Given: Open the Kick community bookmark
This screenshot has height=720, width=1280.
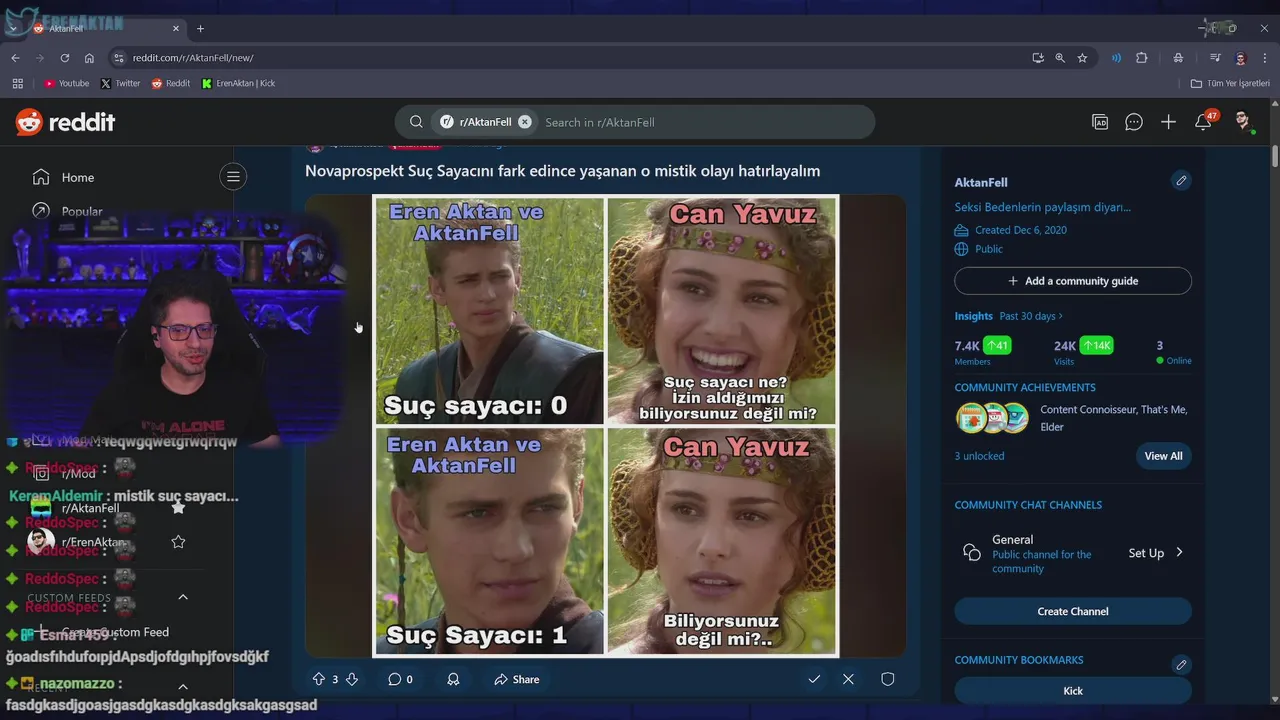Looking at the screenshot, I should [1073, 691].
